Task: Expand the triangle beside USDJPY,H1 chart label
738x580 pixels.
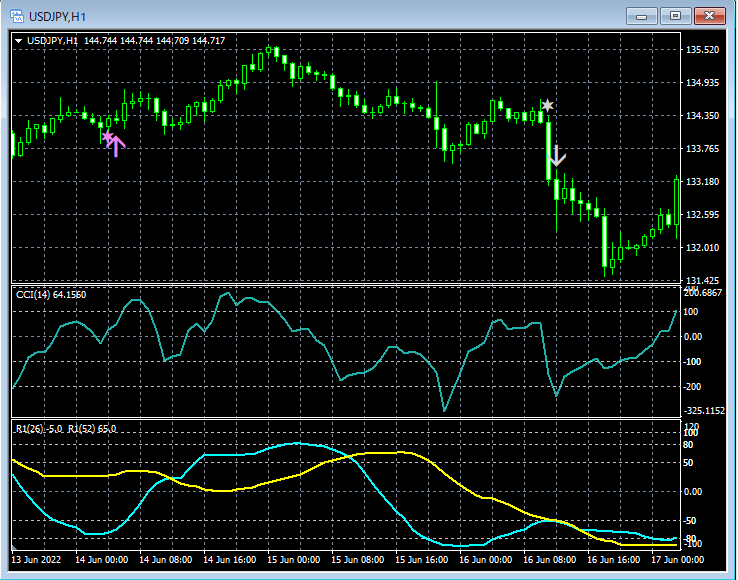Action: pyautogui.click(x=18, y=40)
